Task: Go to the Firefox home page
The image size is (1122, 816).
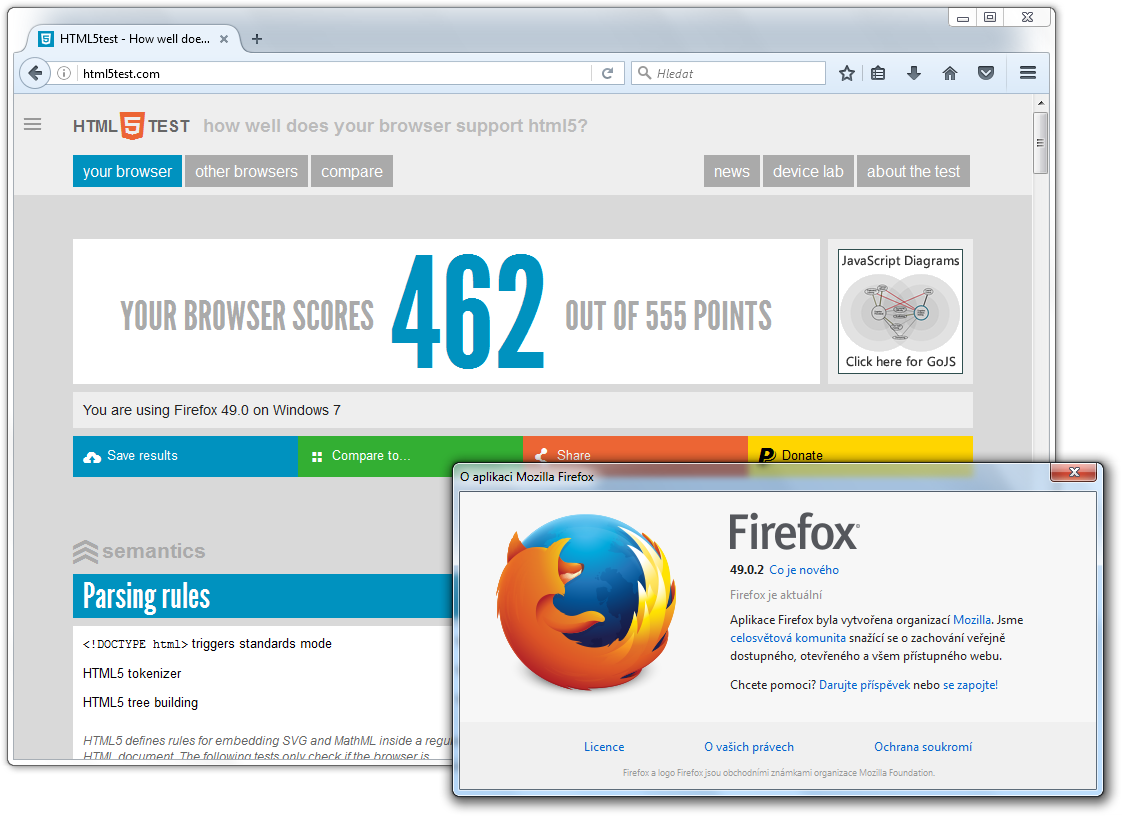Action: pyautogui.click(x=950, y=73)
